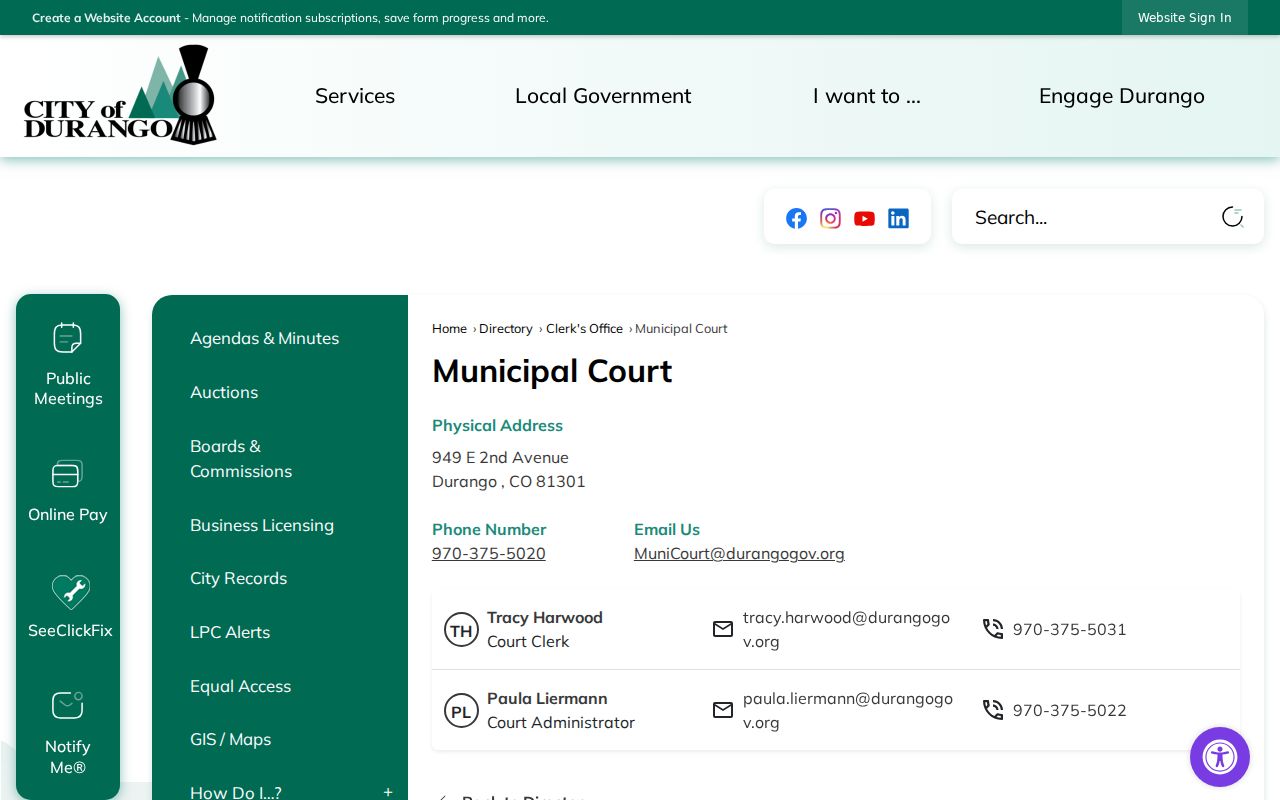Expand the How Do I...? submenu

coord(388,792)
